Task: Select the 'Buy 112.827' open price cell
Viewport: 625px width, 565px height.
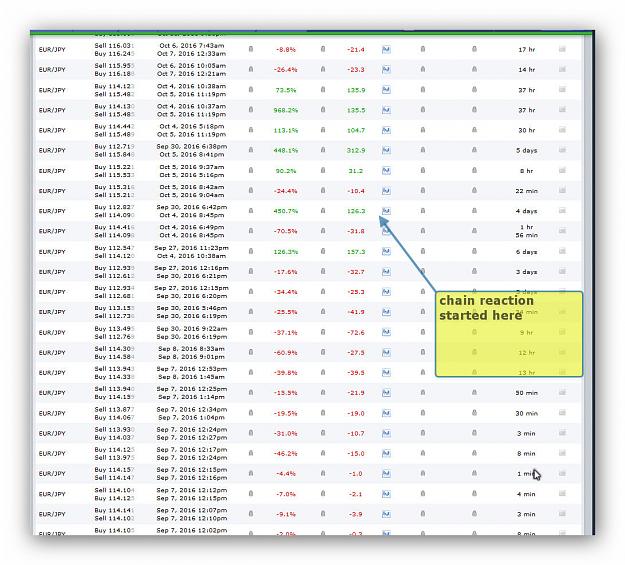Action: (114, 207)
